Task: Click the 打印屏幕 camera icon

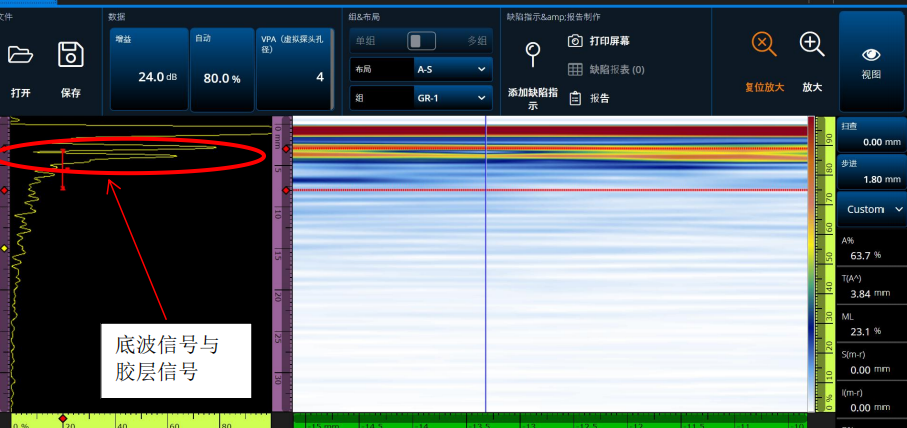Action: tap(575, 40)
